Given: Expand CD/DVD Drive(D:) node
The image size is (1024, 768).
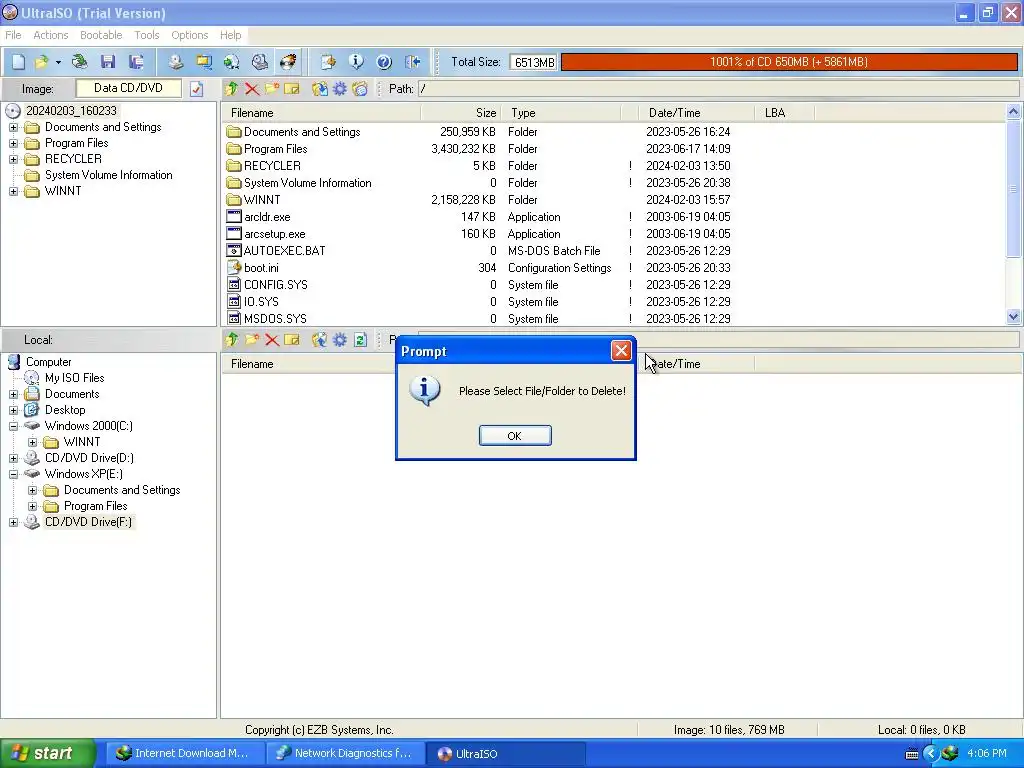Looking at the screenshot, I should coord(13,458).
